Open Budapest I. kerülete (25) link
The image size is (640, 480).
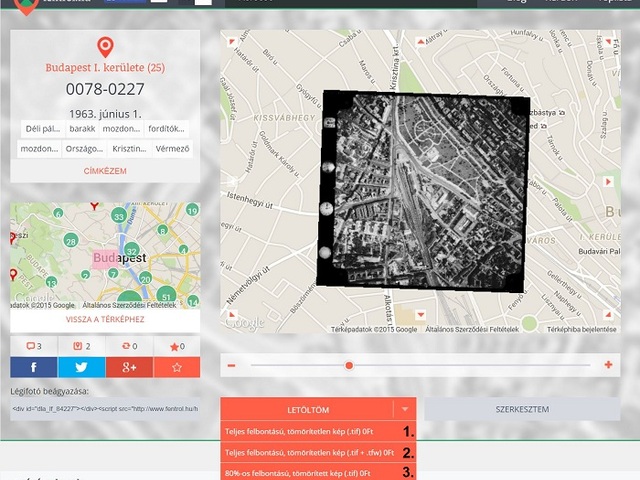click(x=105, y=68)
